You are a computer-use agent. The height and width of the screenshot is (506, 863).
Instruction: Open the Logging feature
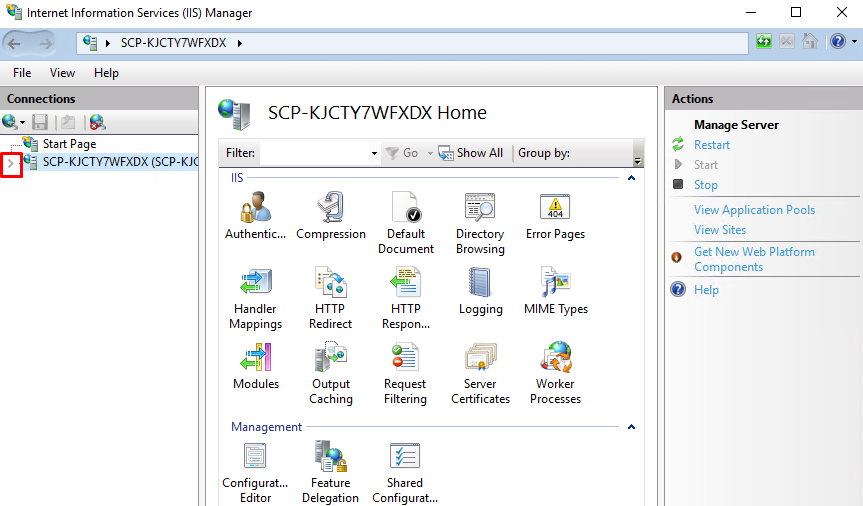(480, 291)
